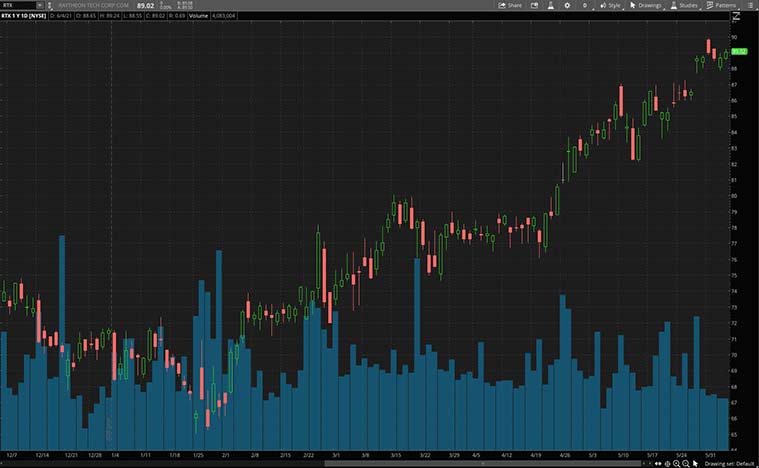Open the hamburger menu at toolbar end
The width and height of the screenshot is (759, 468).
click(750, 5)
